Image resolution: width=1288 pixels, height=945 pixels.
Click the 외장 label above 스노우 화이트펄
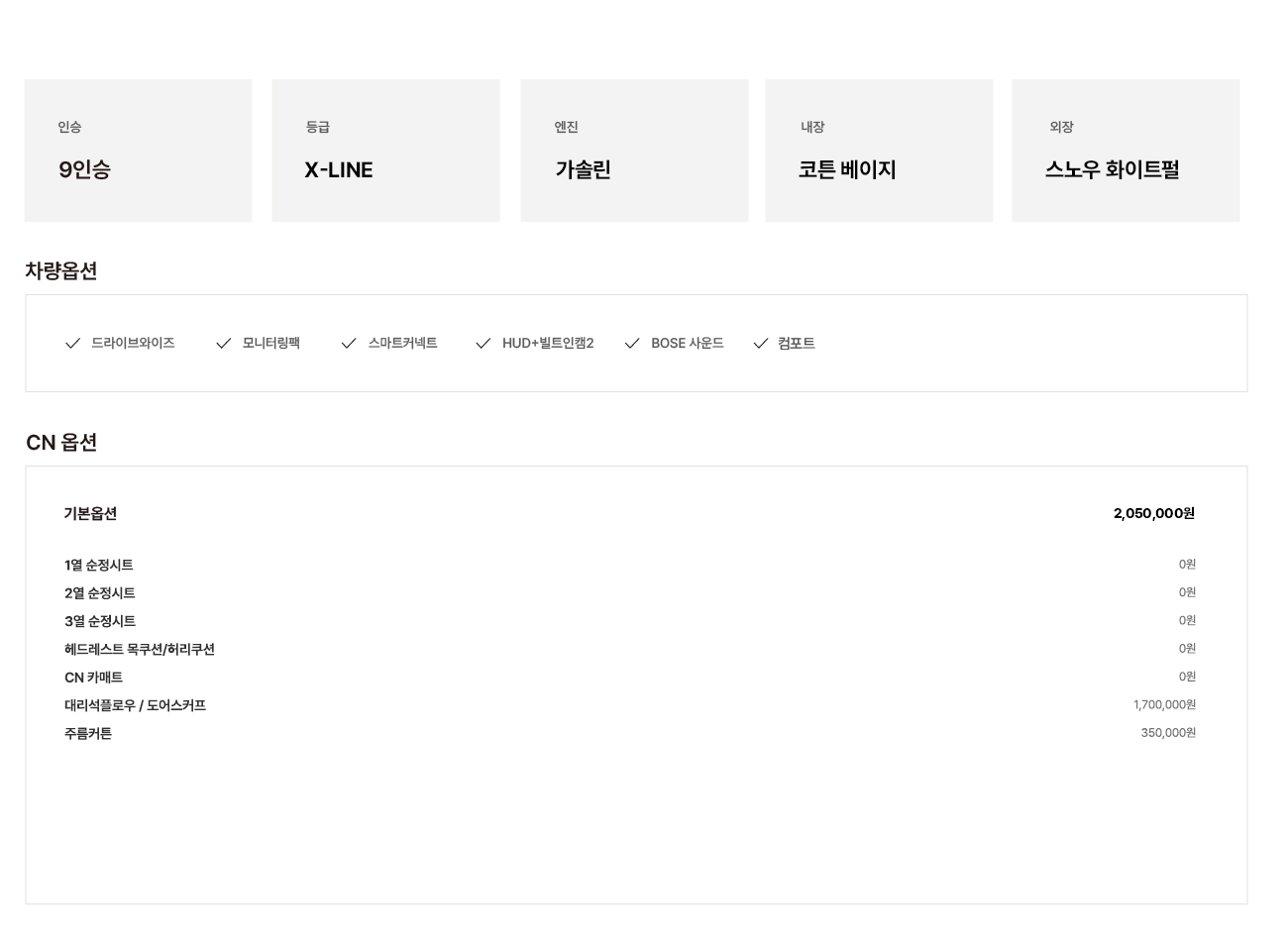1061,127
